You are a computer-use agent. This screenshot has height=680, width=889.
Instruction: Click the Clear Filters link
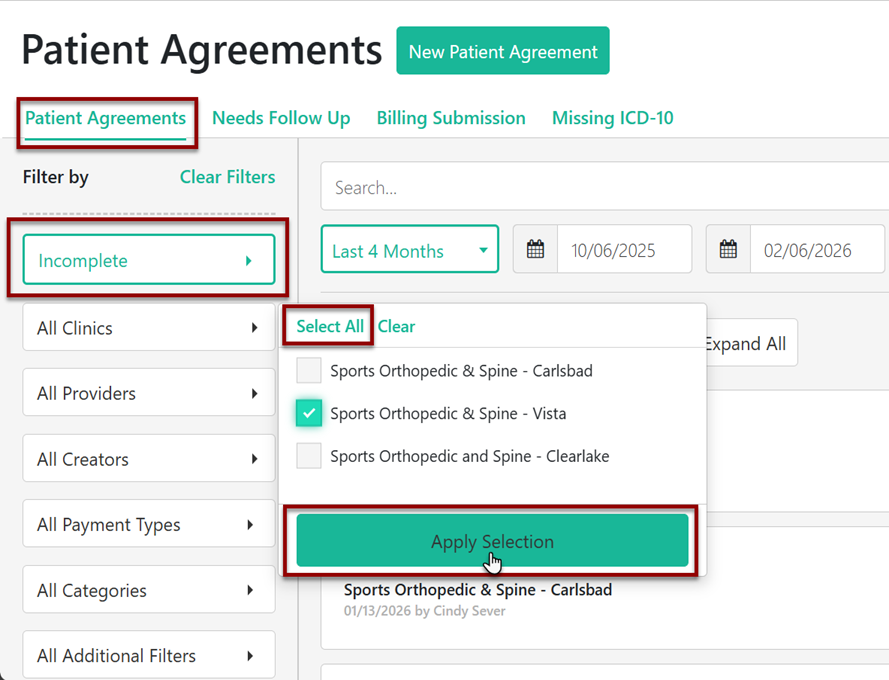point(227,177)
